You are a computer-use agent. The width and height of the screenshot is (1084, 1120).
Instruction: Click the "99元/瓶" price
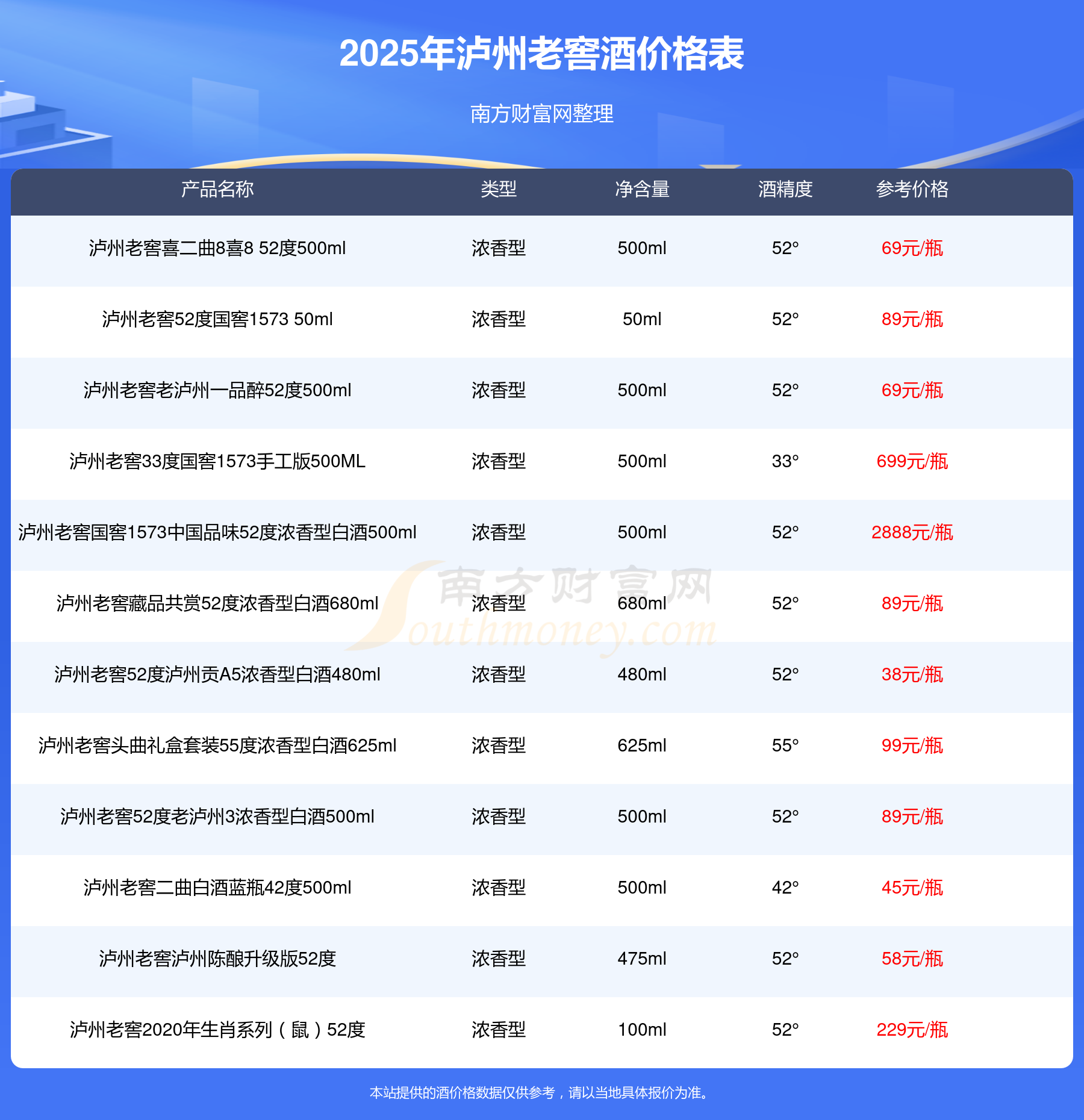(x=912, y=745)
